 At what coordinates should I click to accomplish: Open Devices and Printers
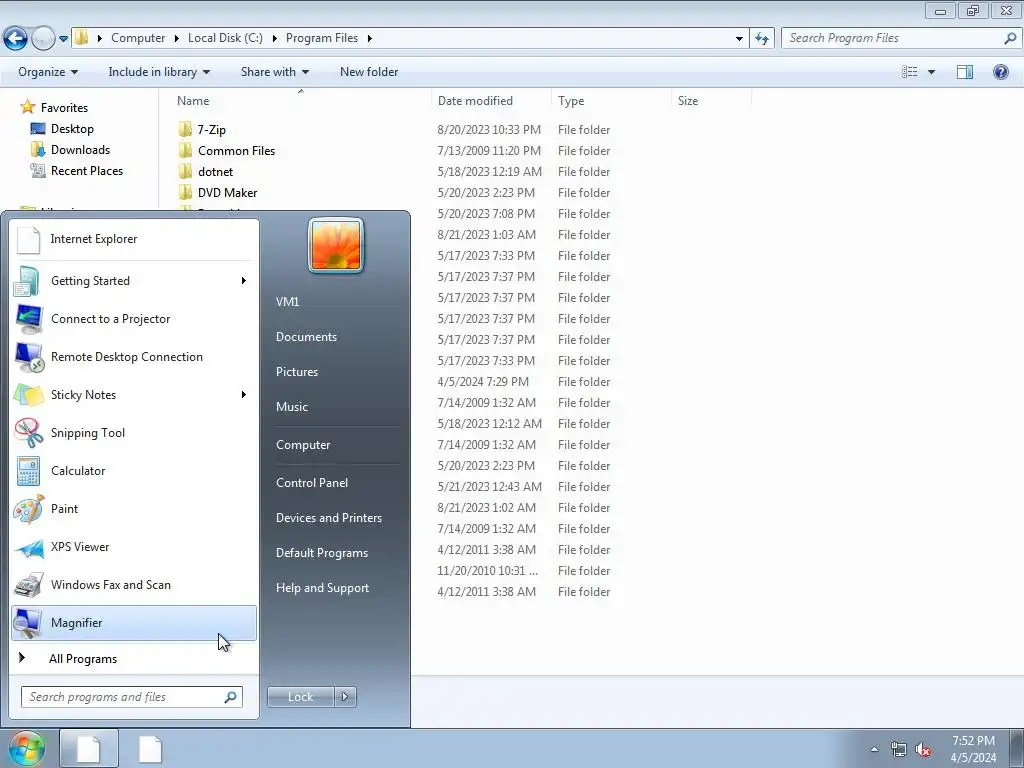(x=329, y=518)
